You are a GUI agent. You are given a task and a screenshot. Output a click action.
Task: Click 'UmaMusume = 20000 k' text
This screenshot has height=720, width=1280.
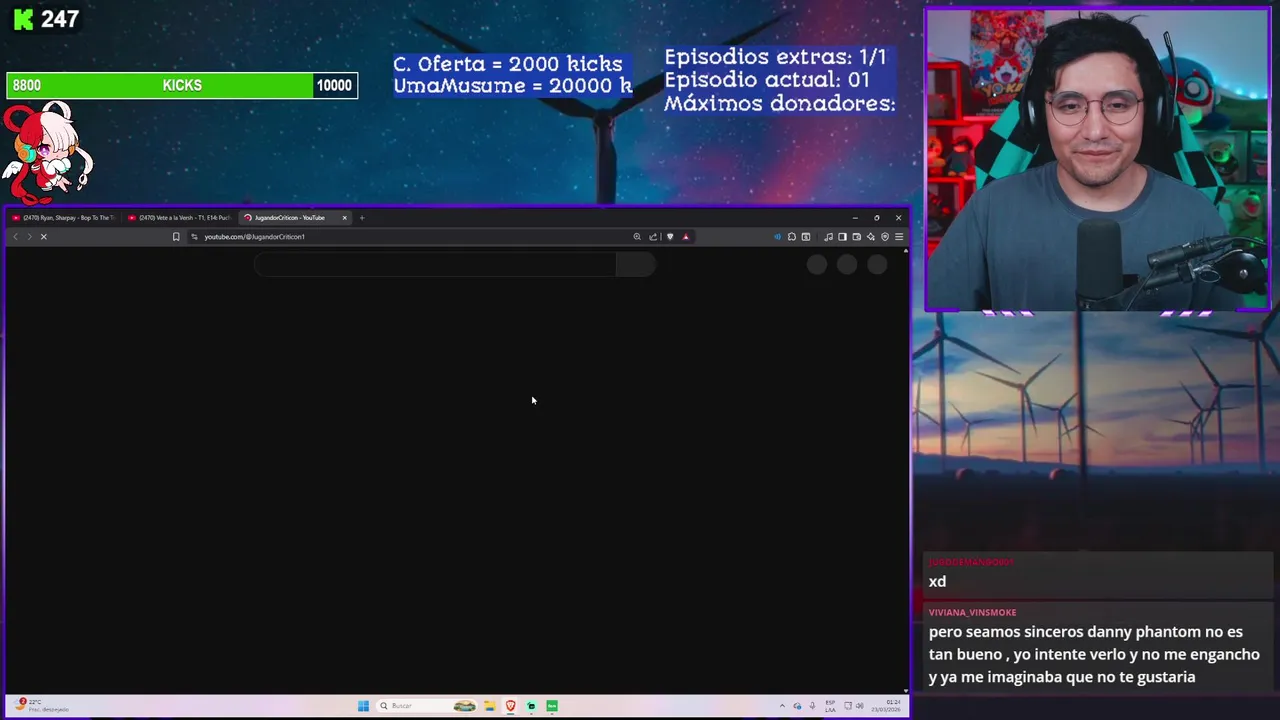[513, 86]
